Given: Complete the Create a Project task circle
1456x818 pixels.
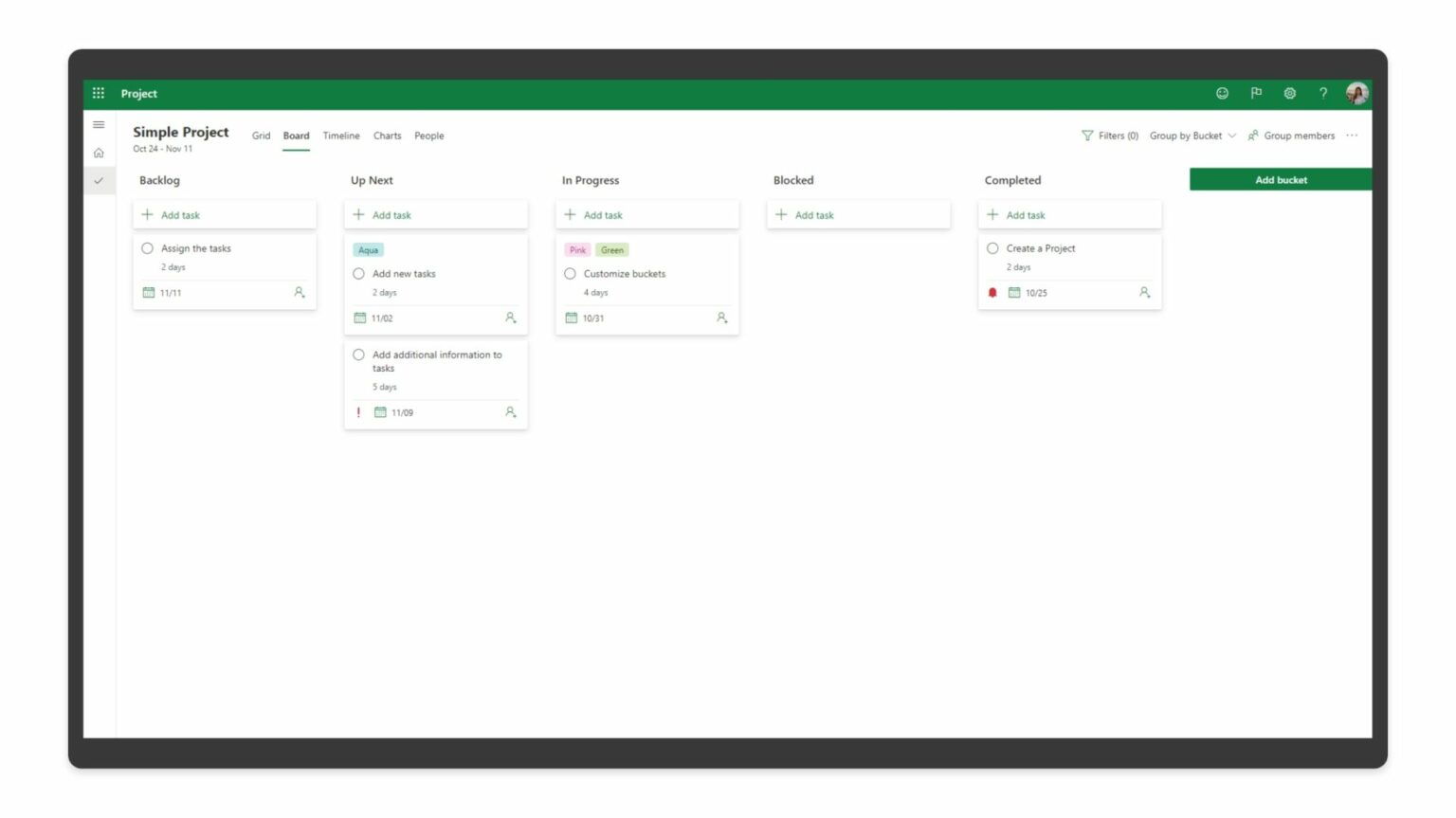Looking at the screenshot, I should [992, 247].
